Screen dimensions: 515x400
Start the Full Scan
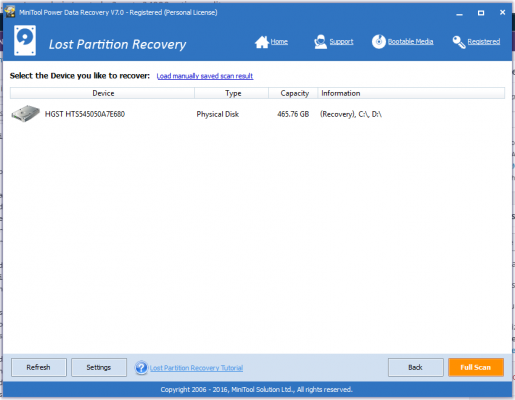coord(476,367)
